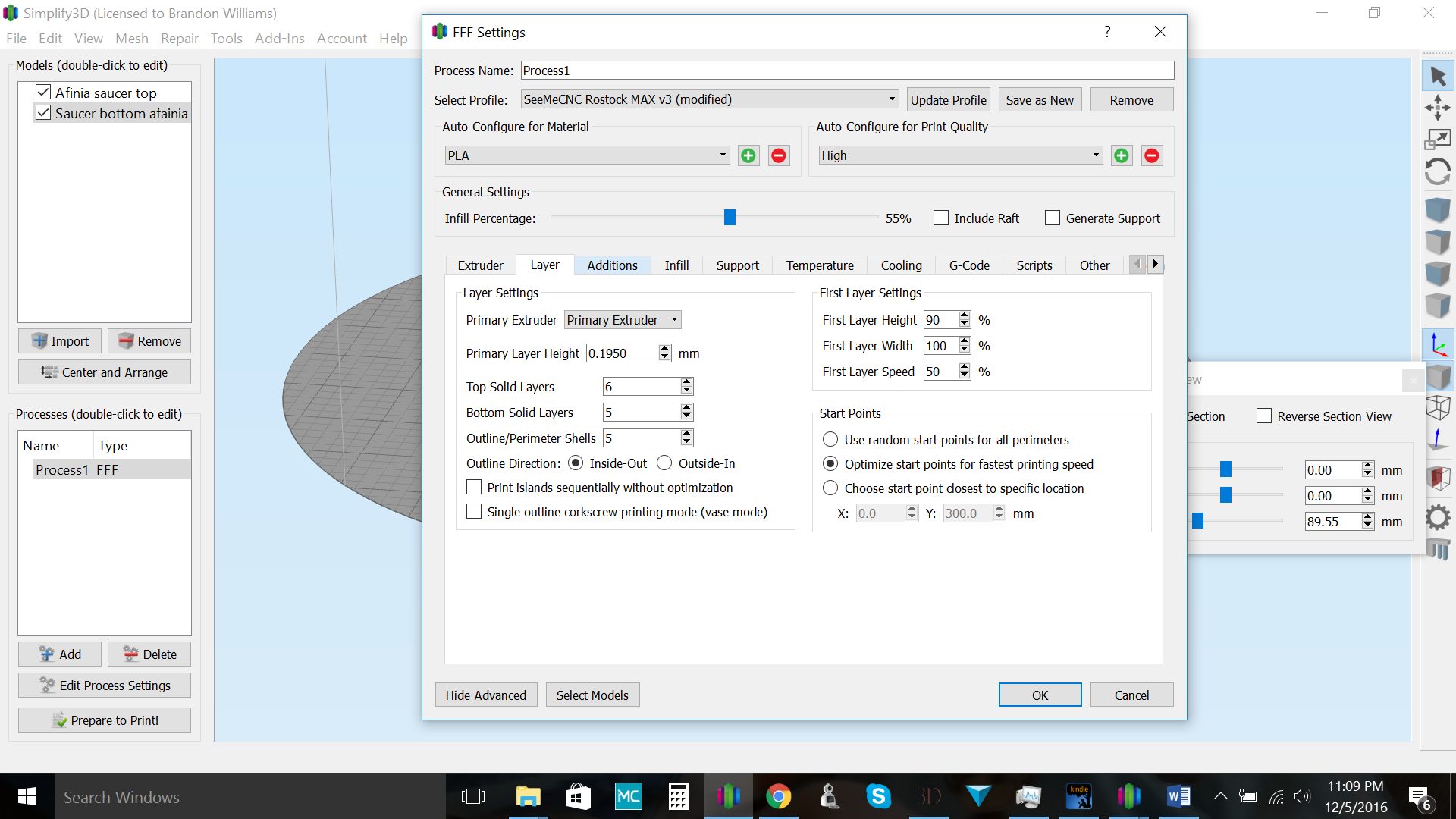Enable the Include Raft checkbox
This screenshot has height=819, width=1456.
point(941,218)
